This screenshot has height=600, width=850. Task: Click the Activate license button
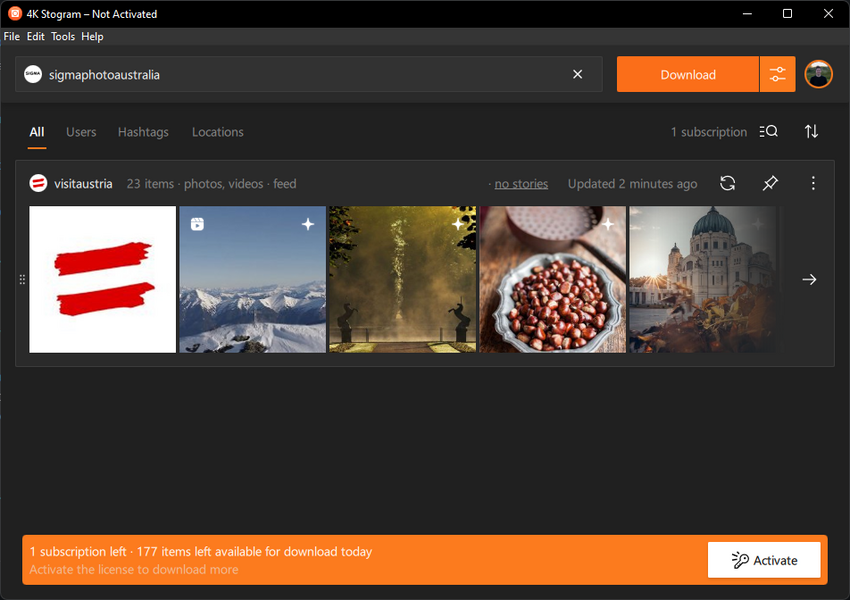pos(764,560)
